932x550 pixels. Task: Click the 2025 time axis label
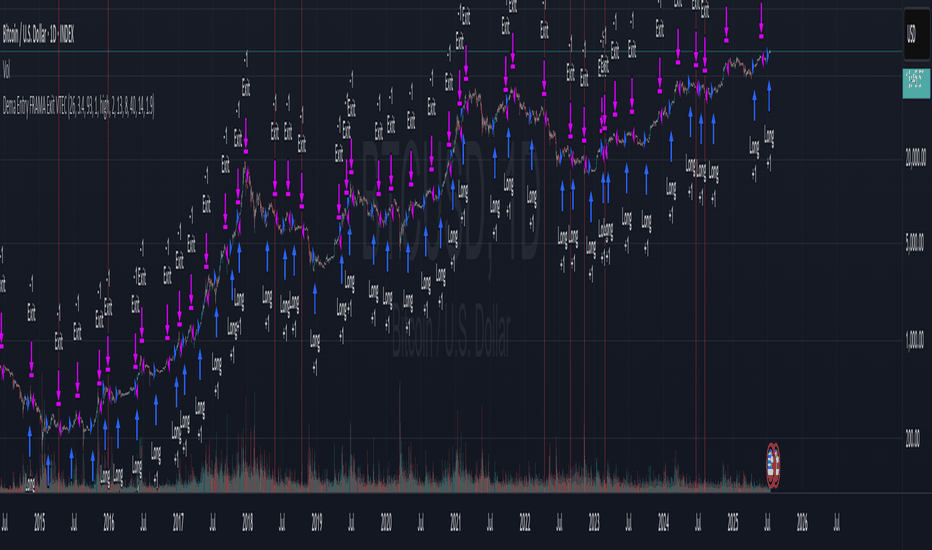click(733, 523)
